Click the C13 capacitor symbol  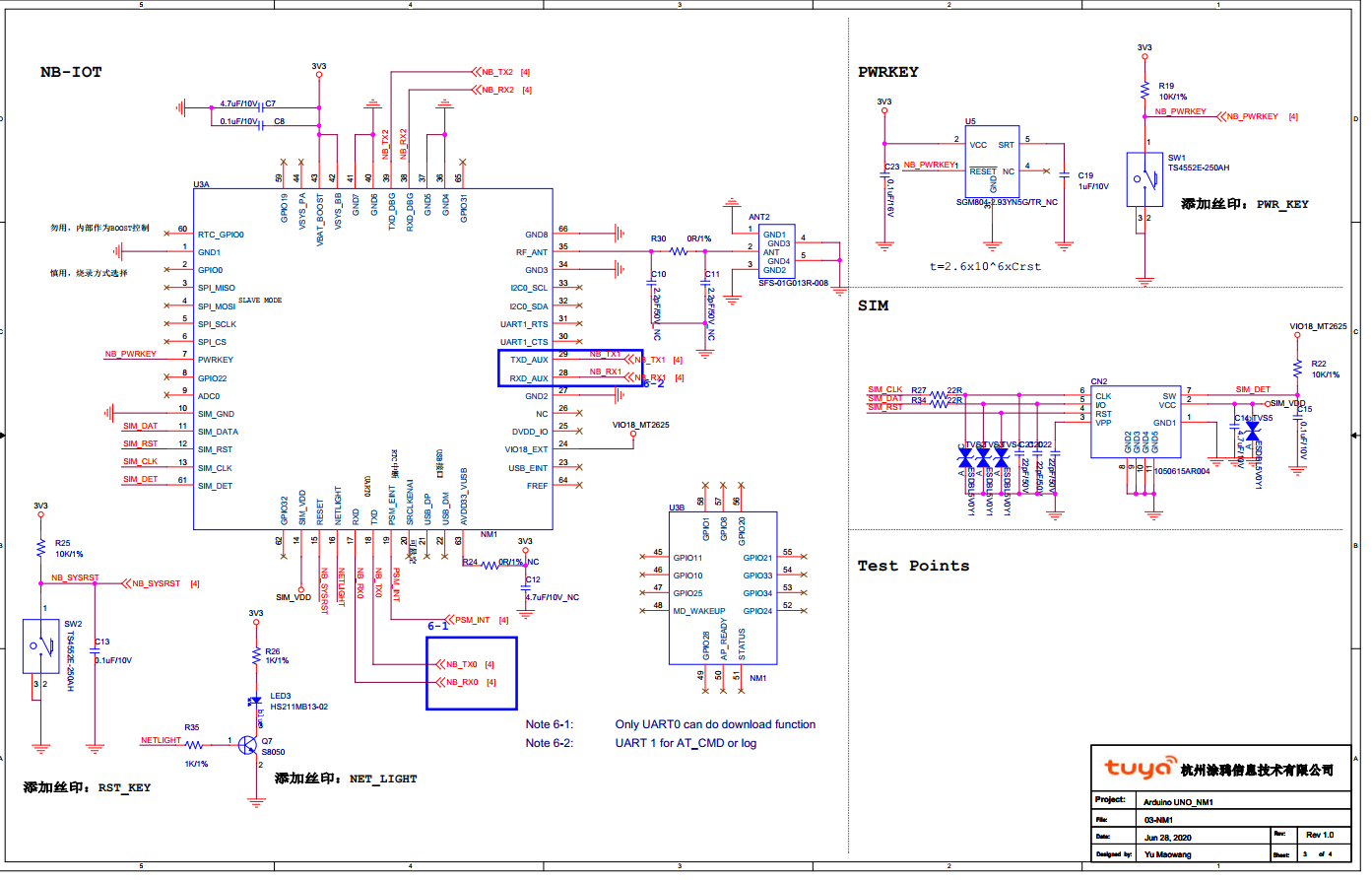click(x=95, y=652)
